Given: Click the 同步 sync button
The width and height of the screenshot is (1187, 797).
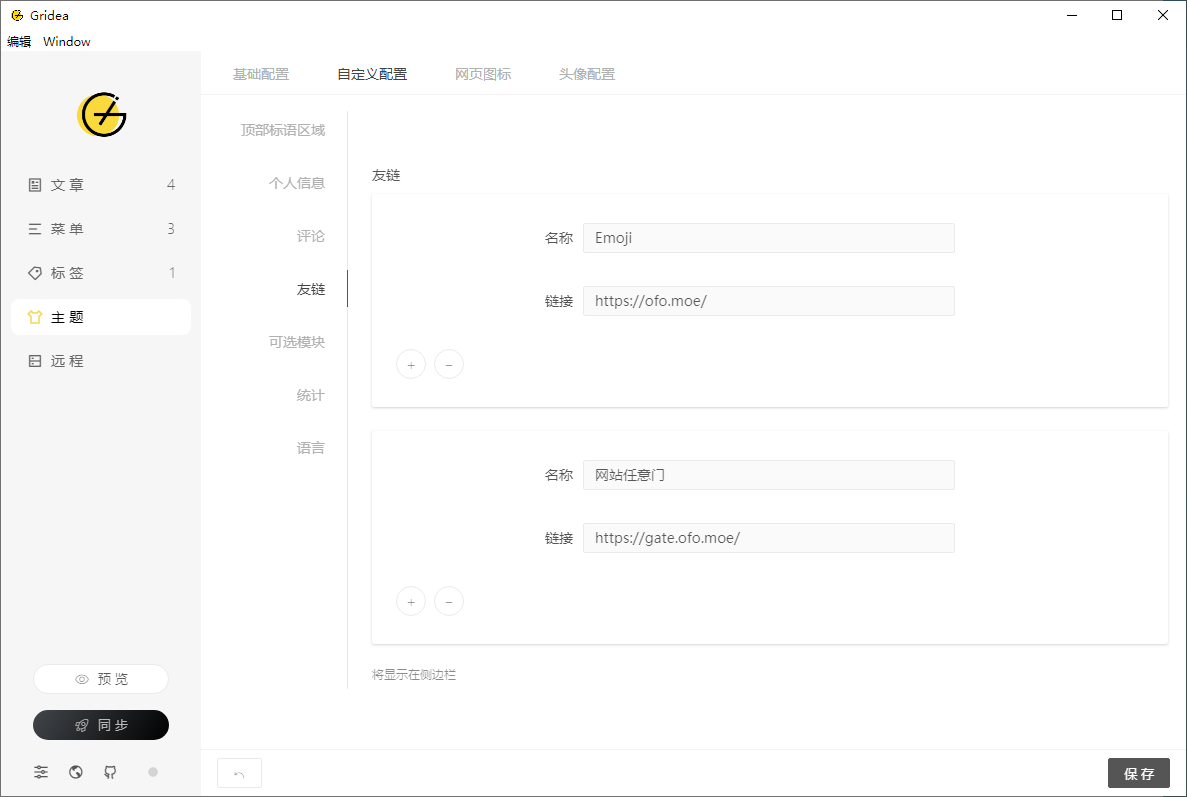Looking at the screenshot, I should coord(101,725).
